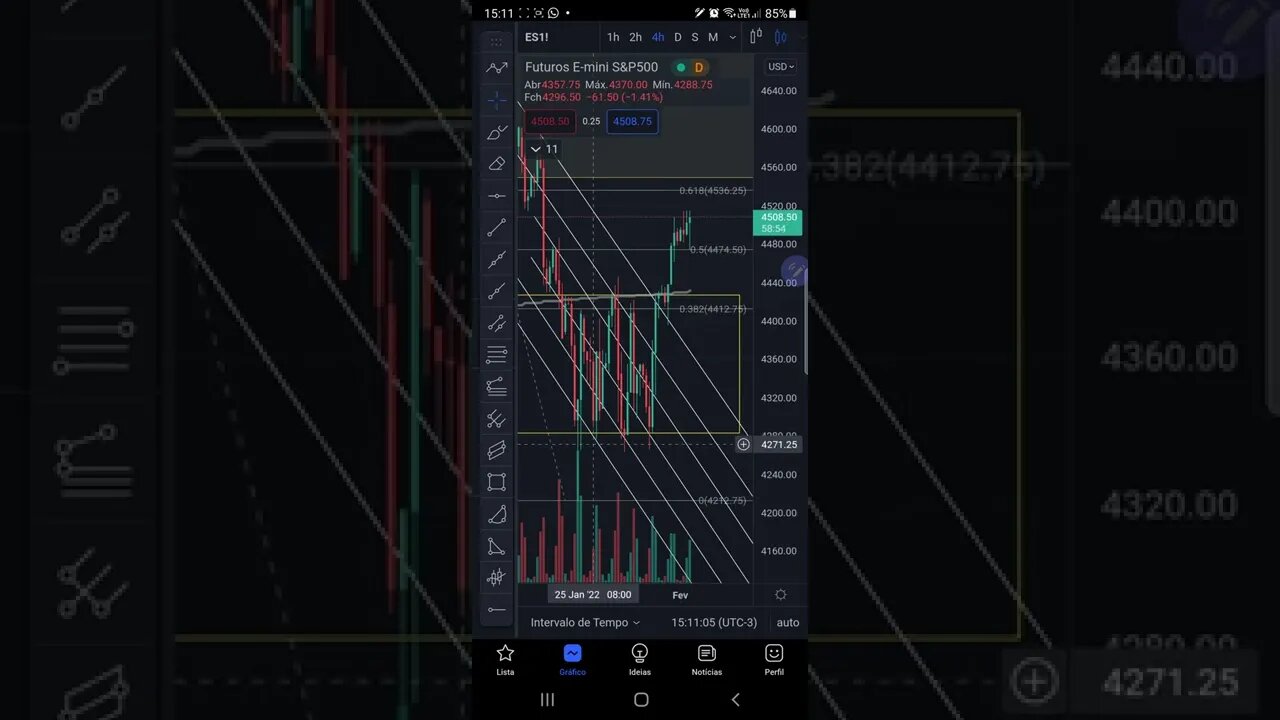Switch to the S weekly timeframe
Screen dimensions: 1280x720
coord(694,37)
